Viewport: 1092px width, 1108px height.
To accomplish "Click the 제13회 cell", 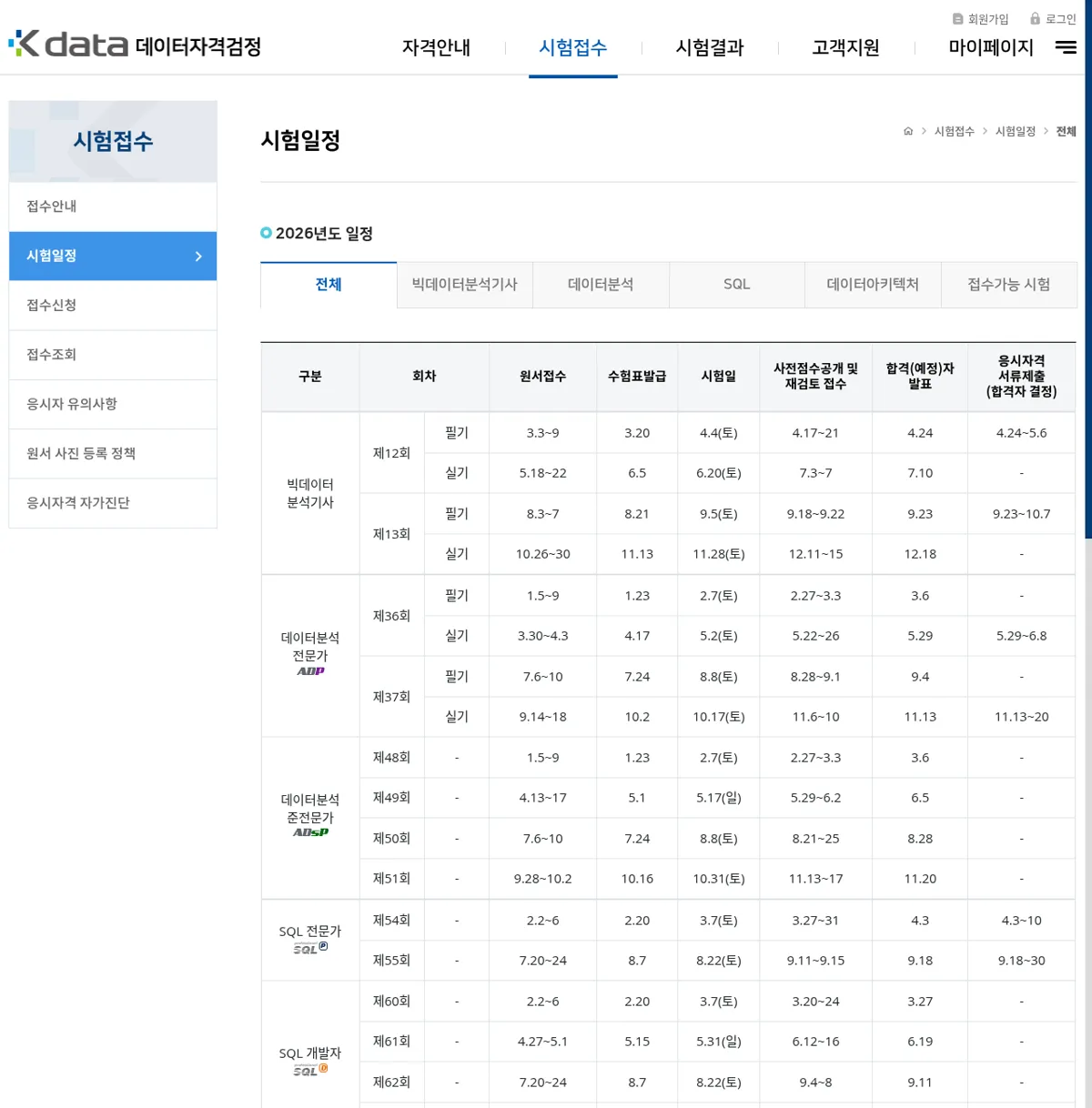I will pos(391,534).
